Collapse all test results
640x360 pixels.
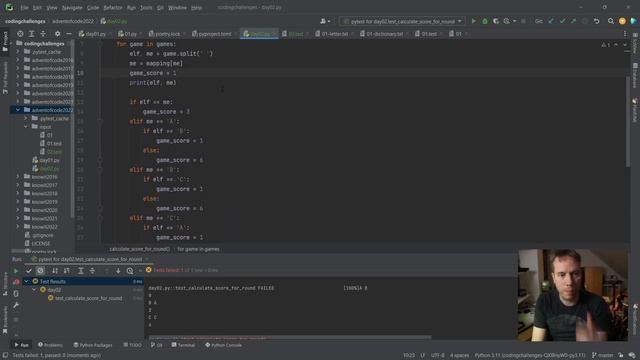click(92, 271)
